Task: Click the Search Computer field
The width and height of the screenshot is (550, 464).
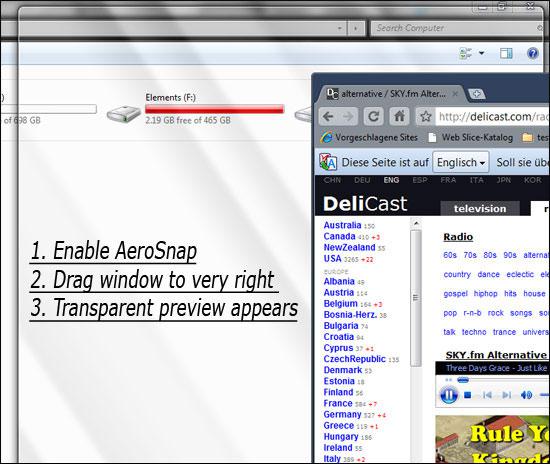Action: pos(456,28)
